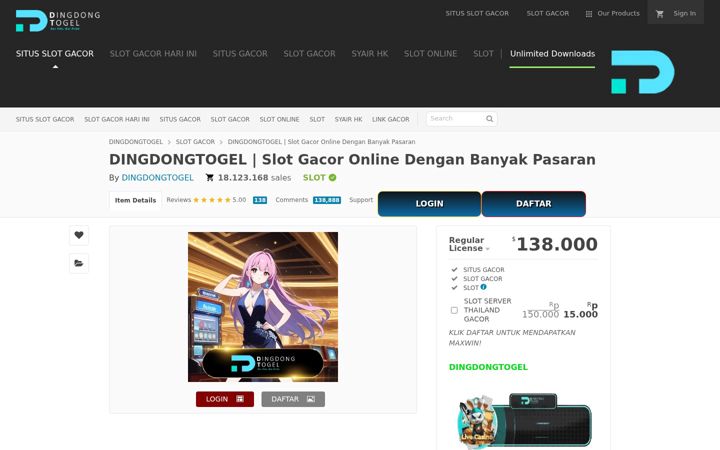Click DINGDONGTOGEL breadcrumb link
720x450 pixels.
(136, 142)
